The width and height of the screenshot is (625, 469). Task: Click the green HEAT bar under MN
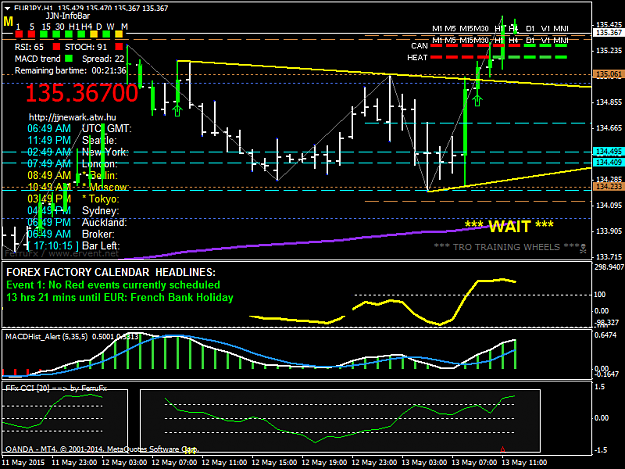560,57
